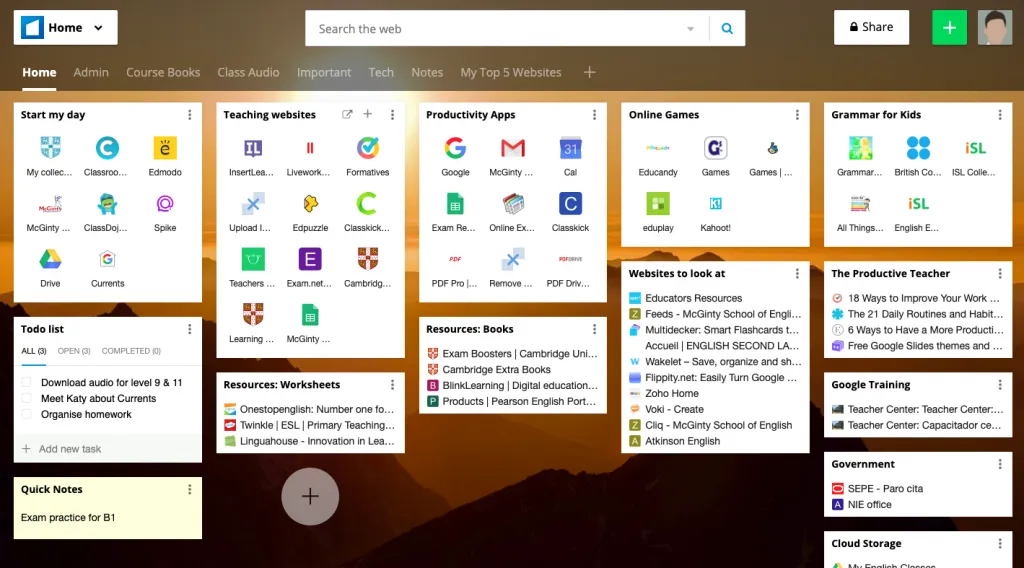Open Classkick in Teaching websites
This screenshot has height=568, width=1024.
368,204
